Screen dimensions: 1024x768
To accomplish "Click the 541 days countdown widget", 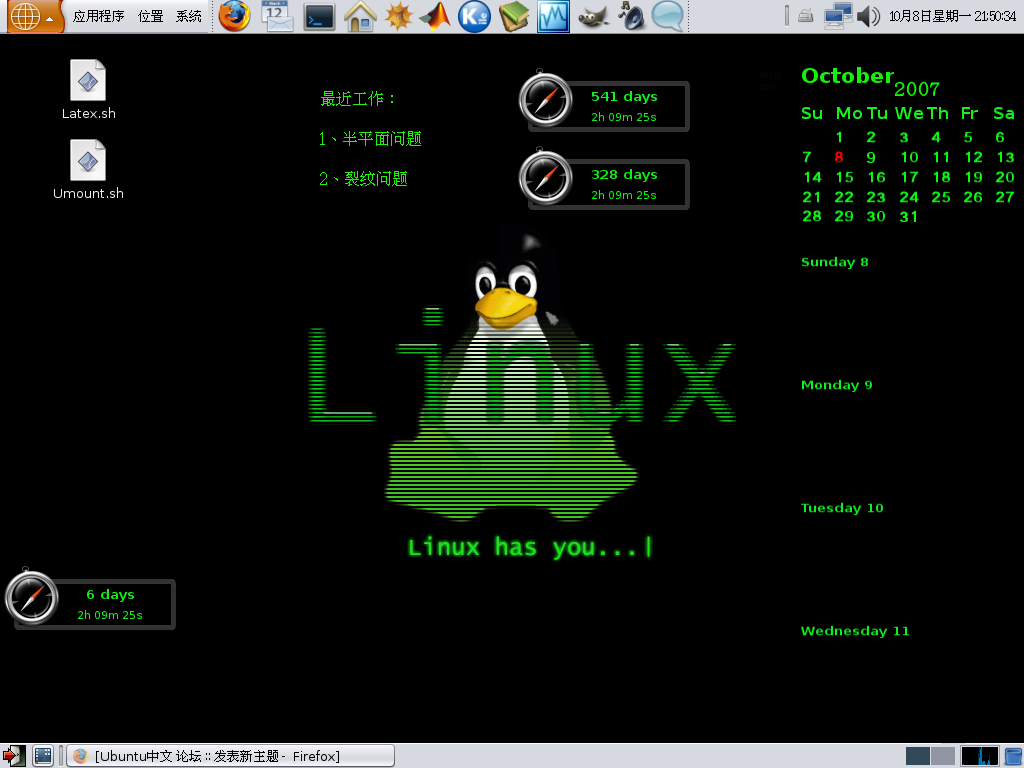I will click(x=604, y=103).
